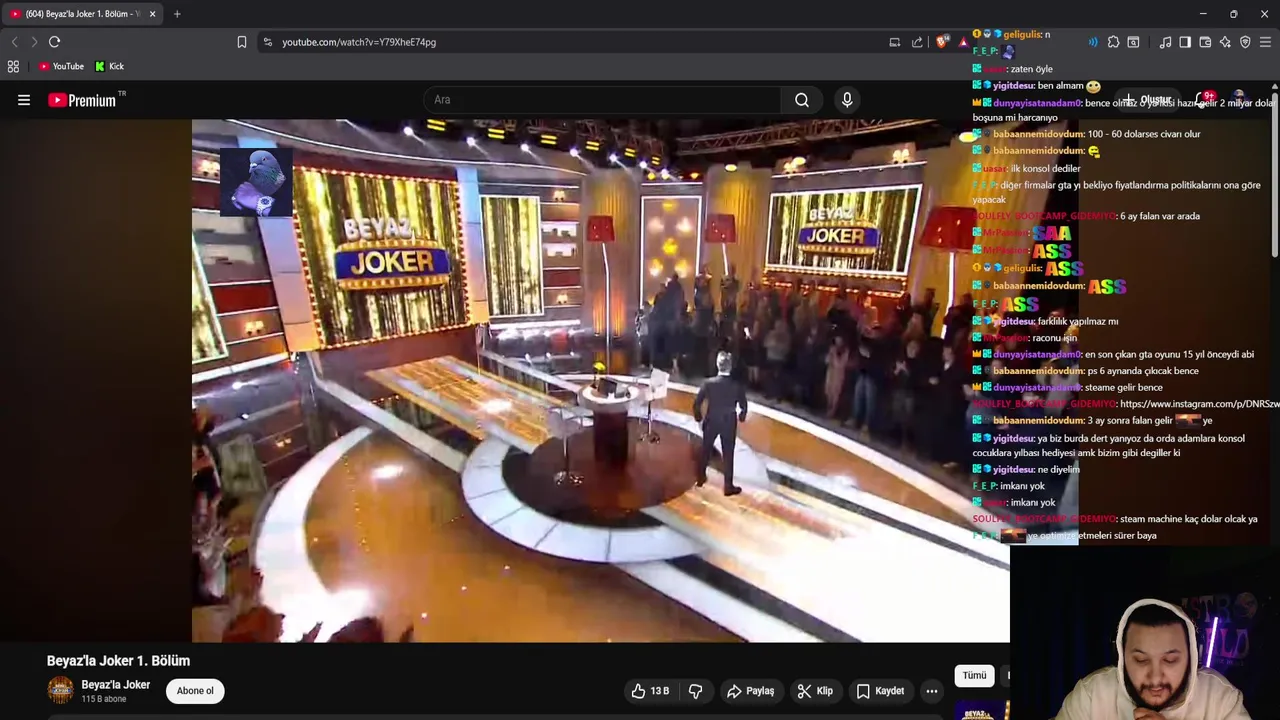Open the browser playlist music note icon

[x=1165, y=42]
